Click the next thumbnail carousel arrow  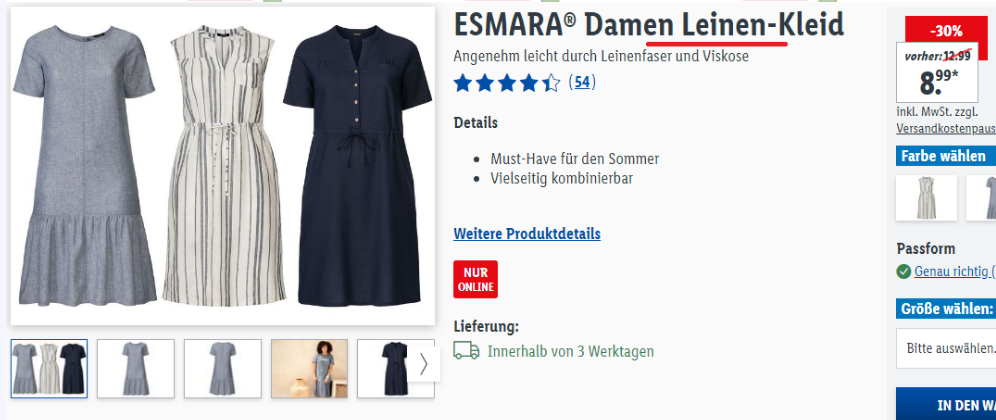(424, 364)
